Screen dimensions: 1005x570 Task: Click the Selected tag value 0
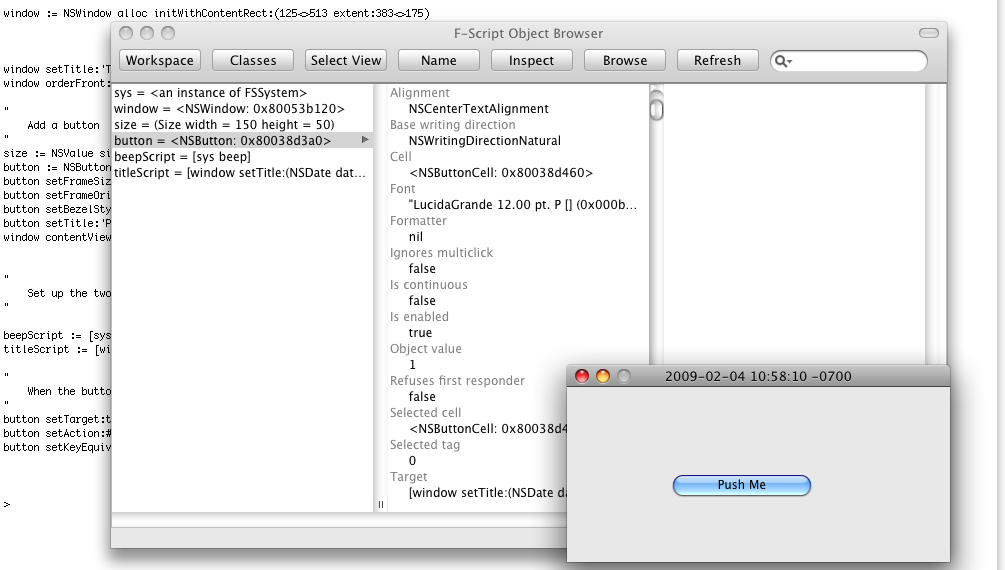tap(412, 461)
